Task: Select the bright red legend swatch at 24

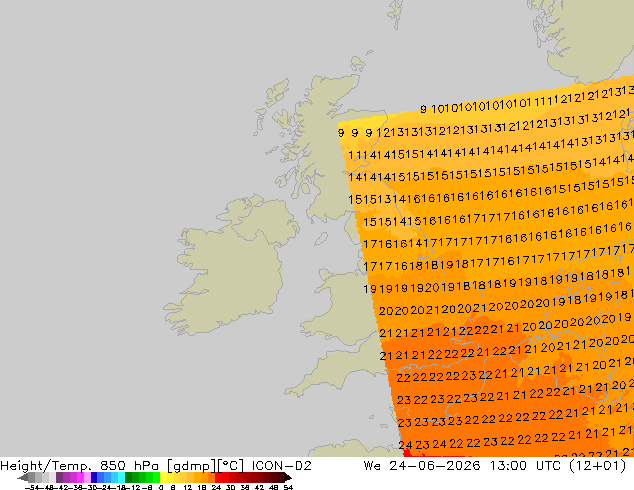Action: tap(218, 477)
